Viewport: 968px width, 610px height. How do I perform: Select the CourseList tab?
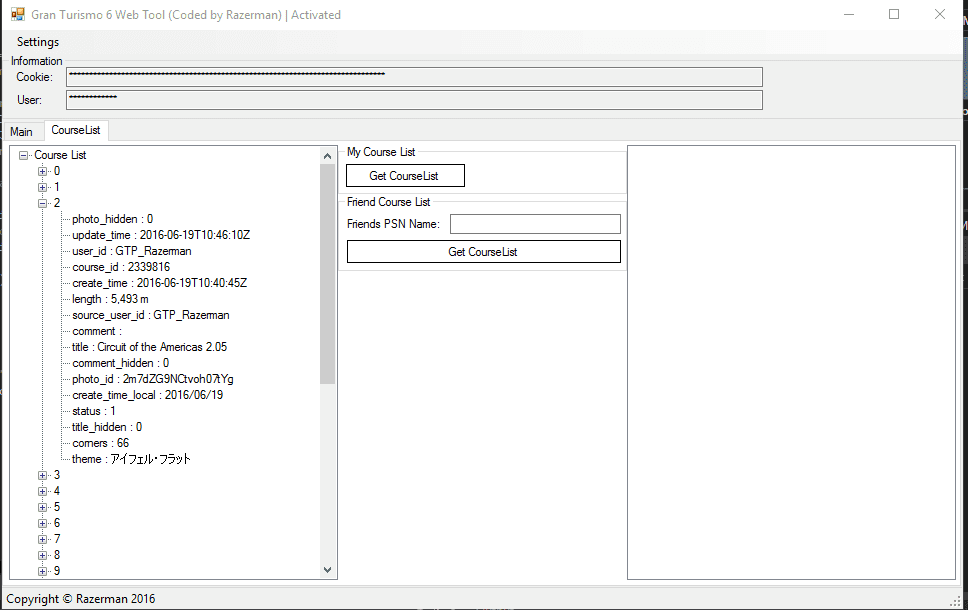(76, 130)
